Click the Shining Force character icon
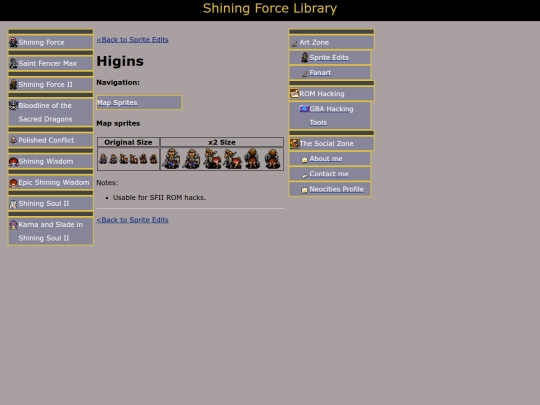The width and height of the screenshot is (540, 405). coord(13,42)
